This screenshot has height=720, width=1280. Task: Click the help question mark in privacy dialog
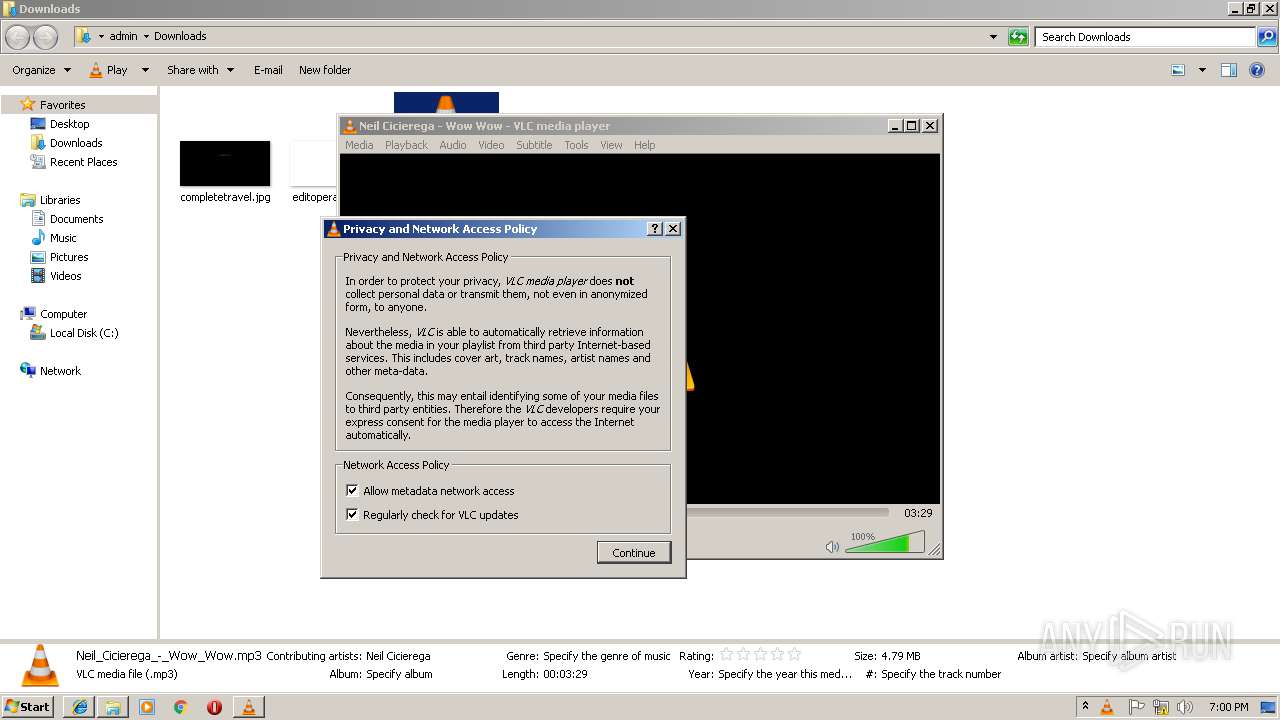pyautogui.click(x=655, y=228)
